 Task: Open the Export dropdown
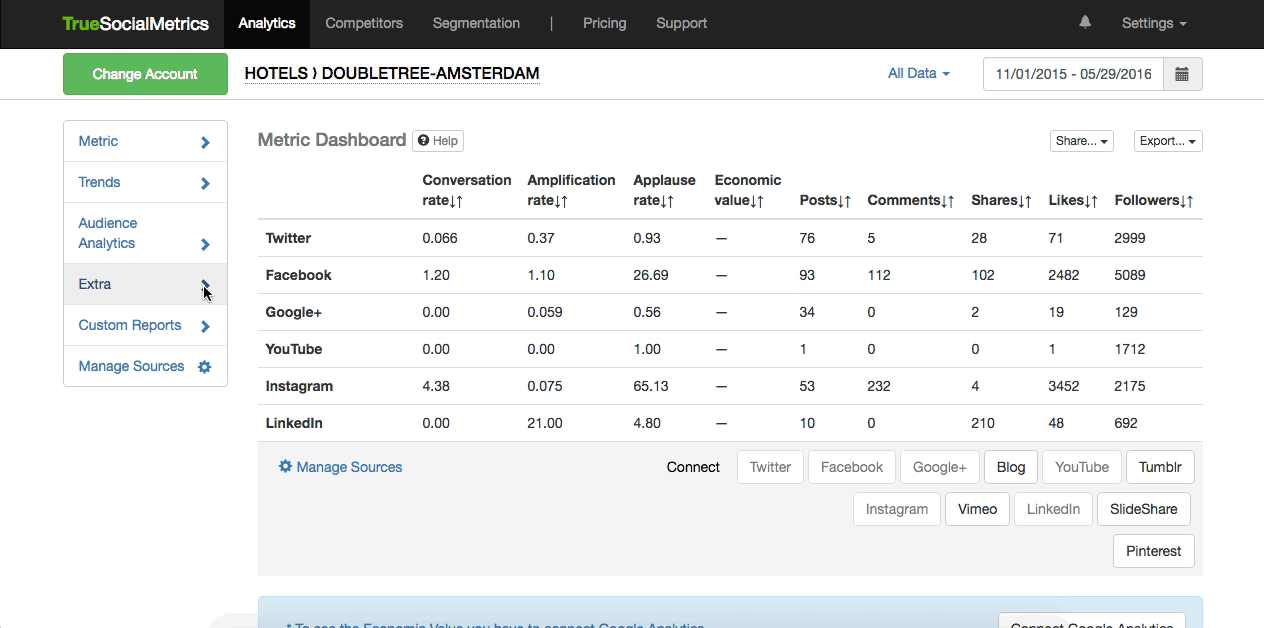pyautogui.click(x=1167, y=141)
